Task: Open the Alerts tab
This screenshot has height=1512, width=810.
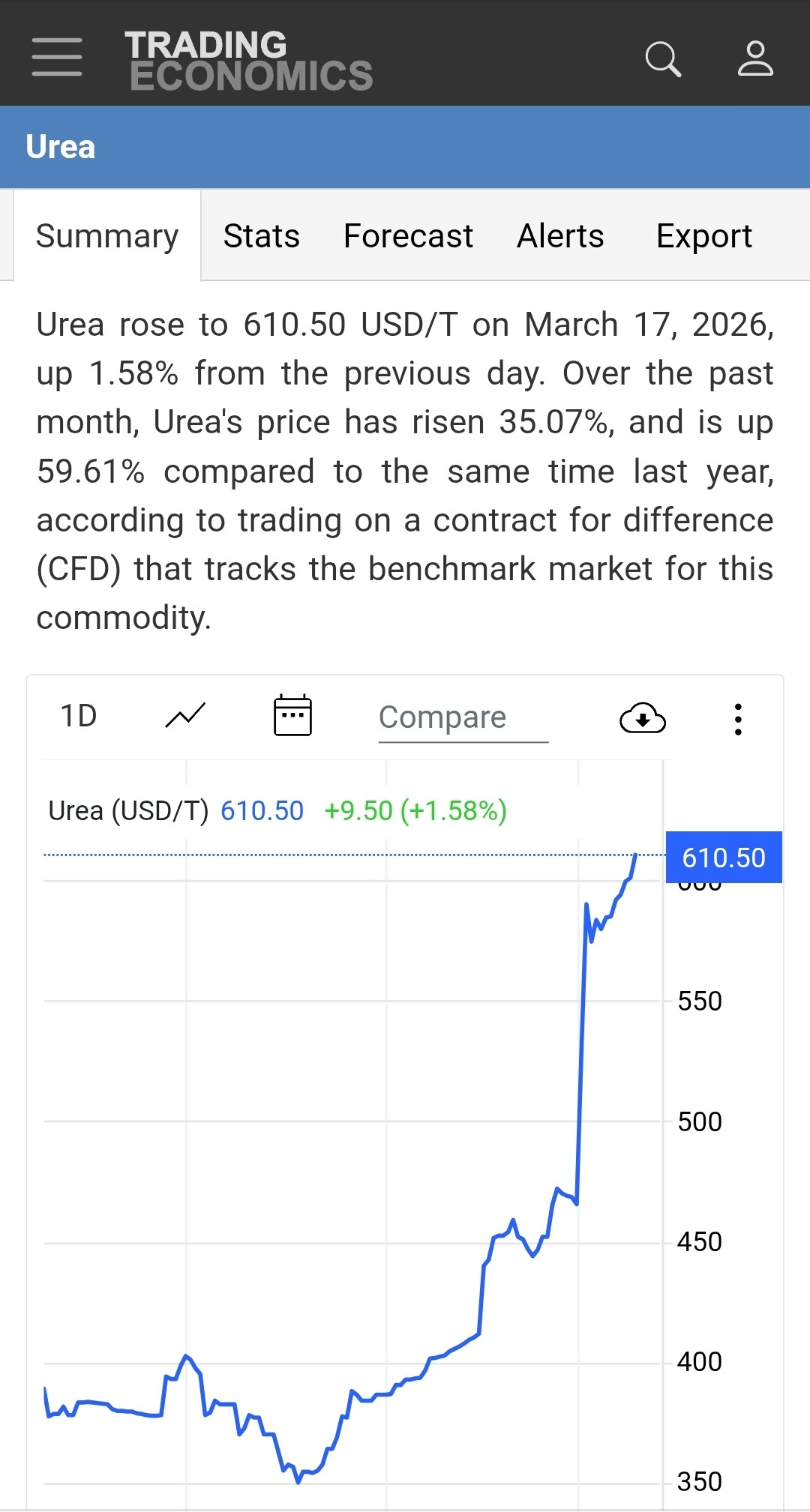Action: pyautogui.click(x=560, y=236)
